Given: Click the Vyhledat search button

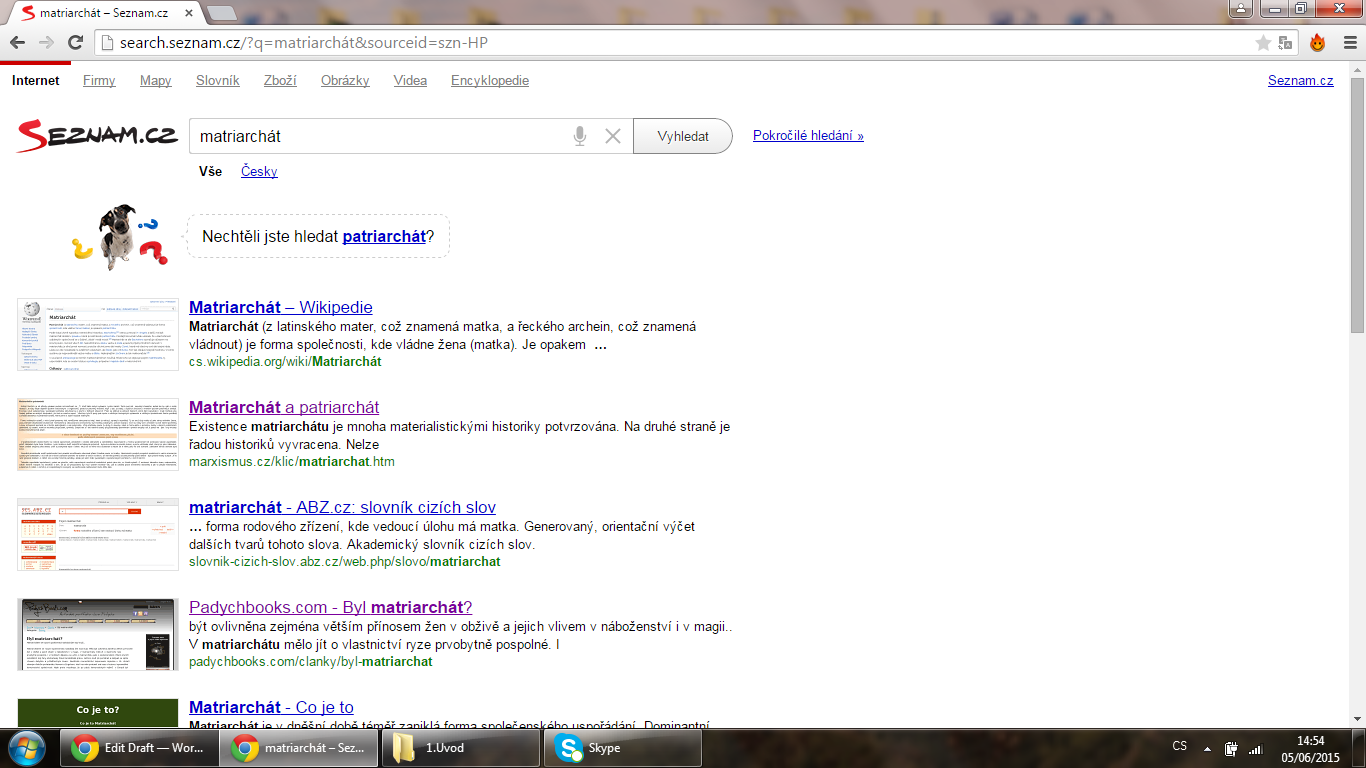Looking at the screenshot, I should click(683, 136).
